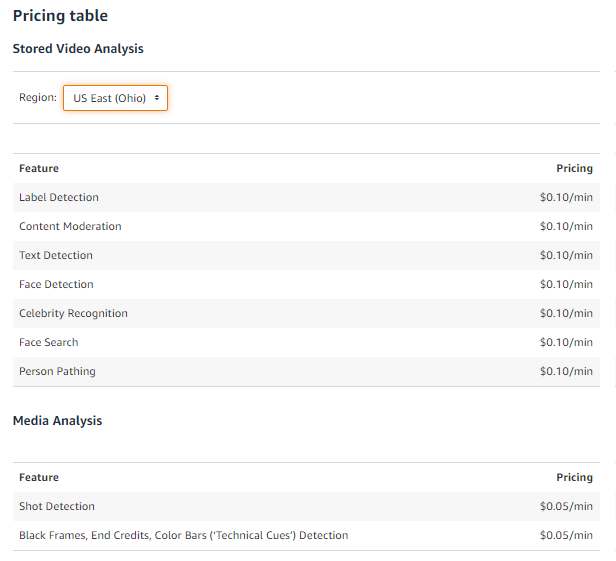The height and width of the screenshot is (561, 616).
Task: Click the Media Analysis heading
Action: [57, 421]
